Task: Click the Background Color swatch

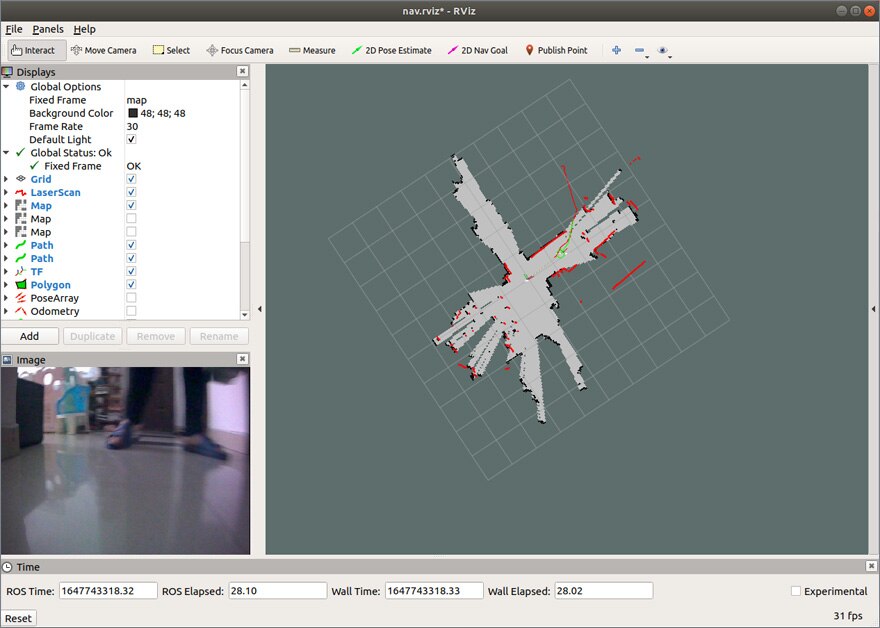Action: point(132,113)
